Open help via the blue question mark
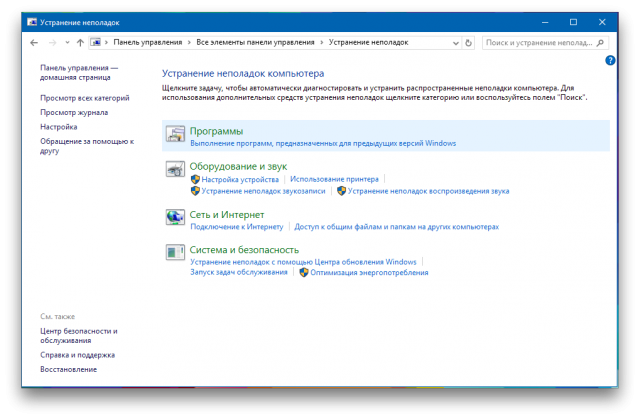This screenshot has height=419, width=640. 610,61
